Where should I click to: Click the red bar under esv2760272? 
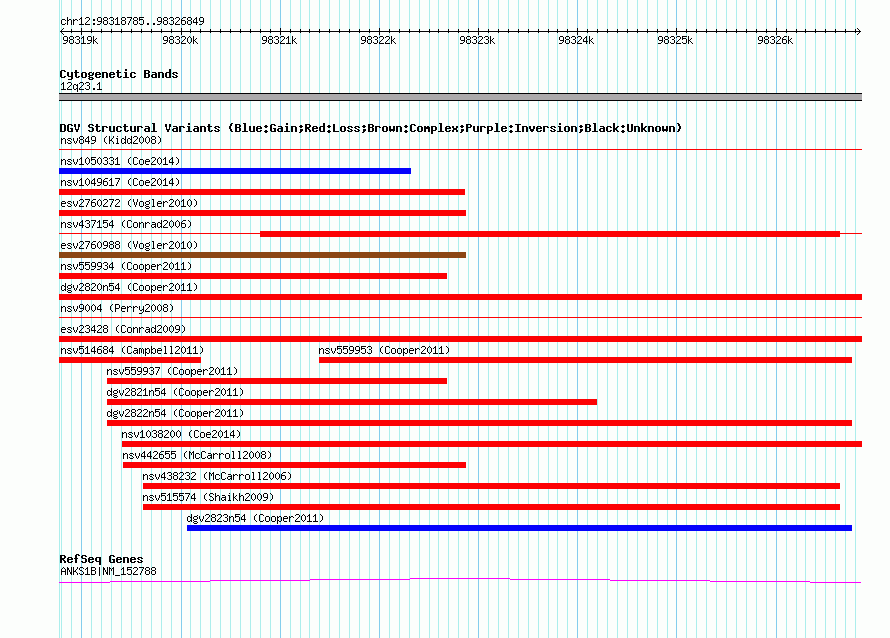(262, 213)
